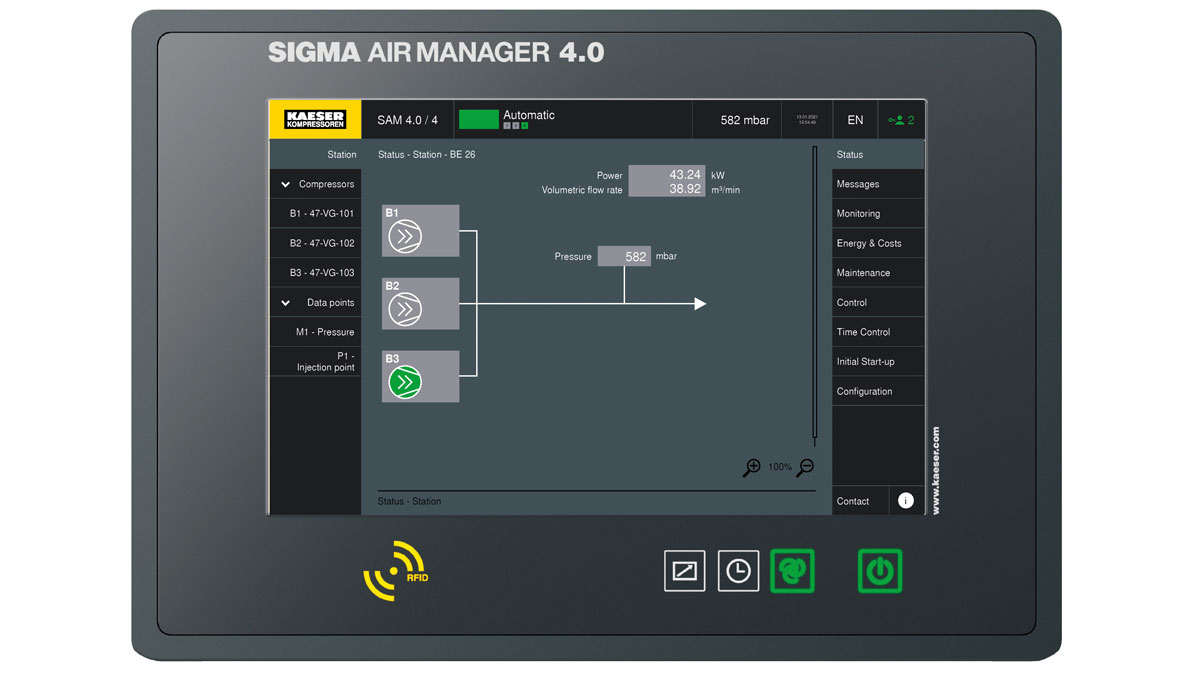This screenshot has height=675, width=1200.
Task: Click the power value 43.24 field
Action: (666, 174)
